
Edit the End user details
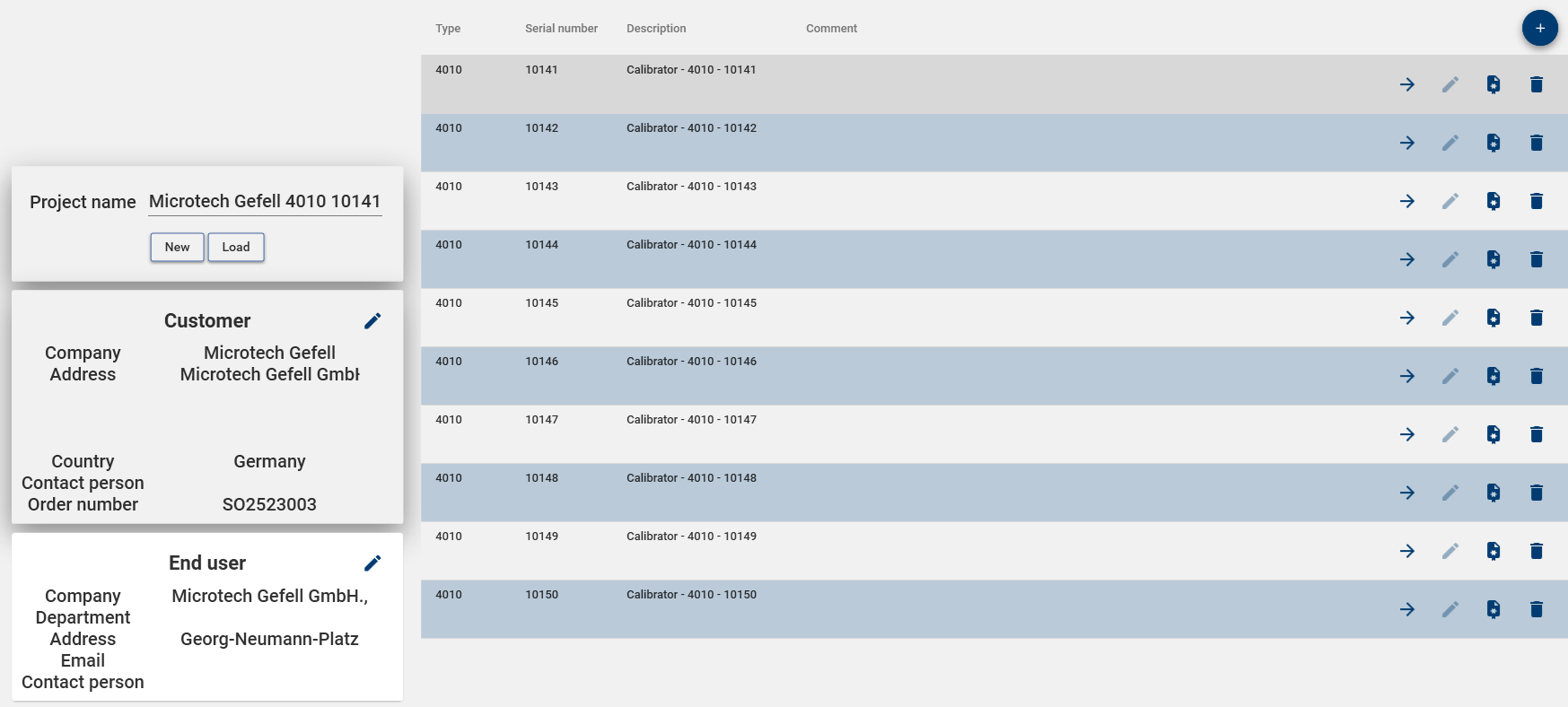click(x=372, y=563)
